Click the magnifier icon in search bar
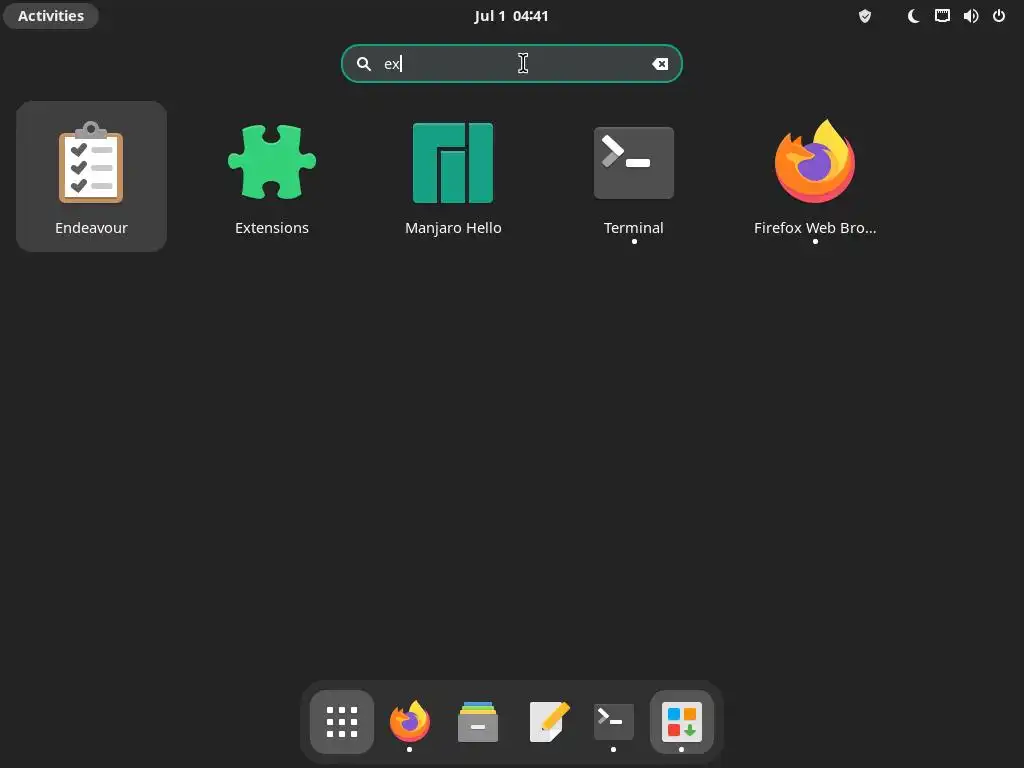 (x=364, y=63)
